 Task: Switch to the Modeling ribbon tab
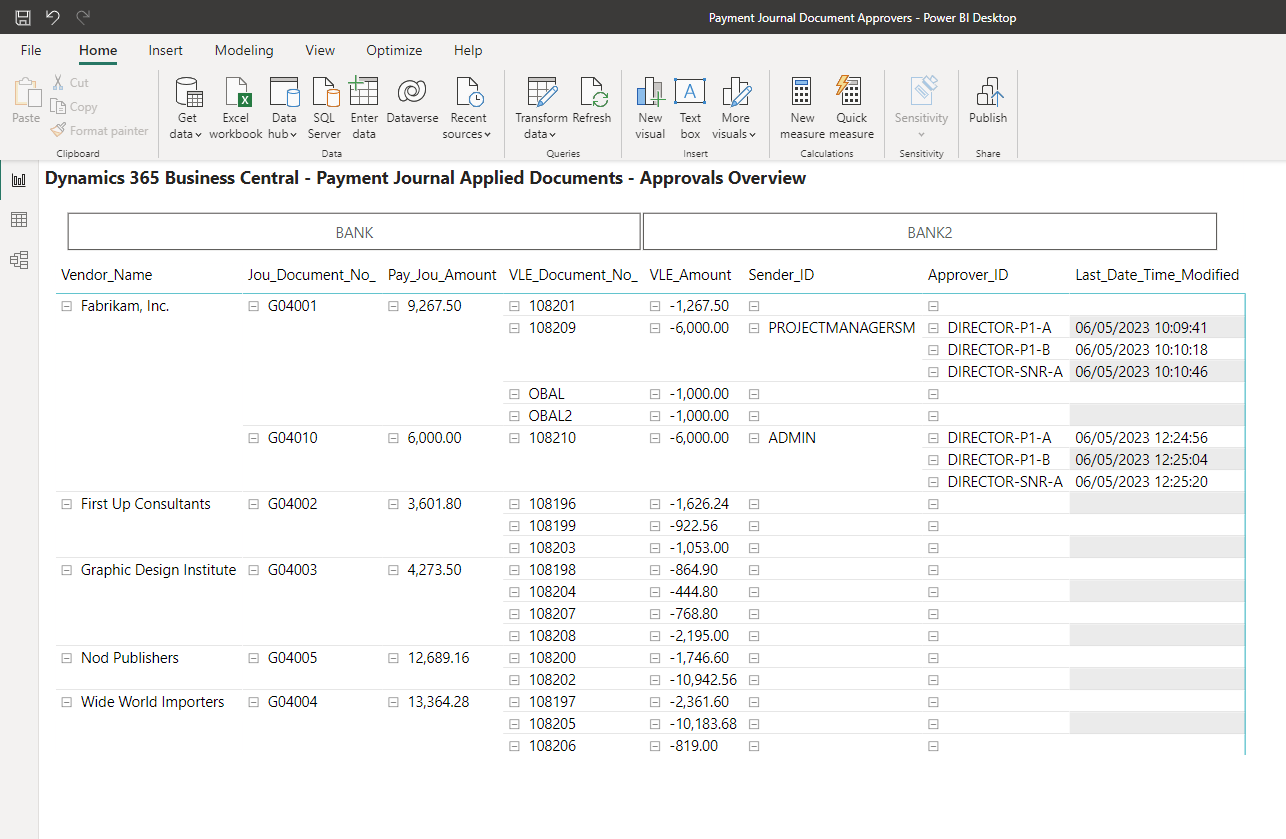click(x=244, y=50)
